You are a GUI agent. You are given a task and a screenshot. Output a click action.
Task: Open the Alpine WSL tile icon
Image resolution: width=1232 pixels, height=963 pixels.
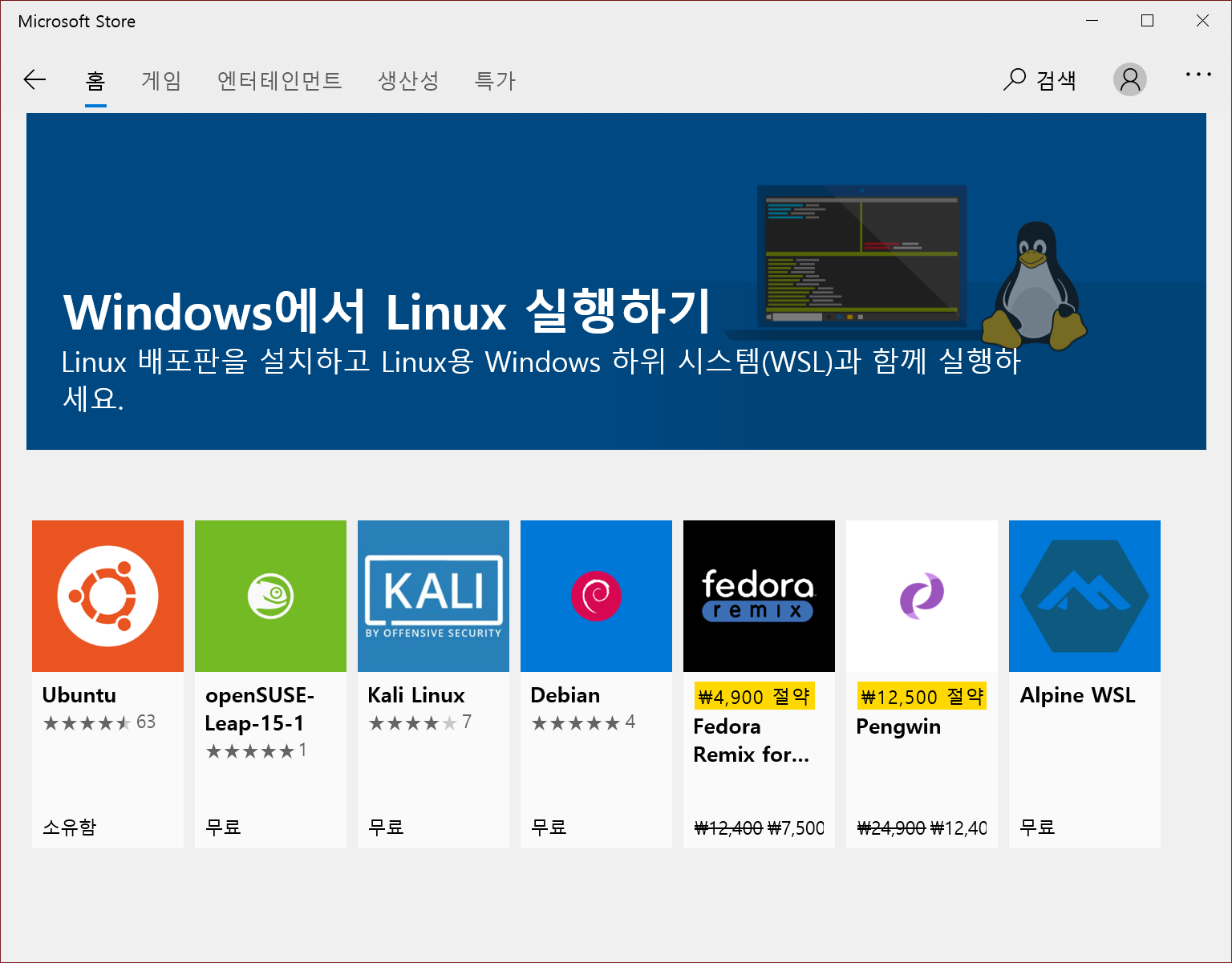point(1084,596)
